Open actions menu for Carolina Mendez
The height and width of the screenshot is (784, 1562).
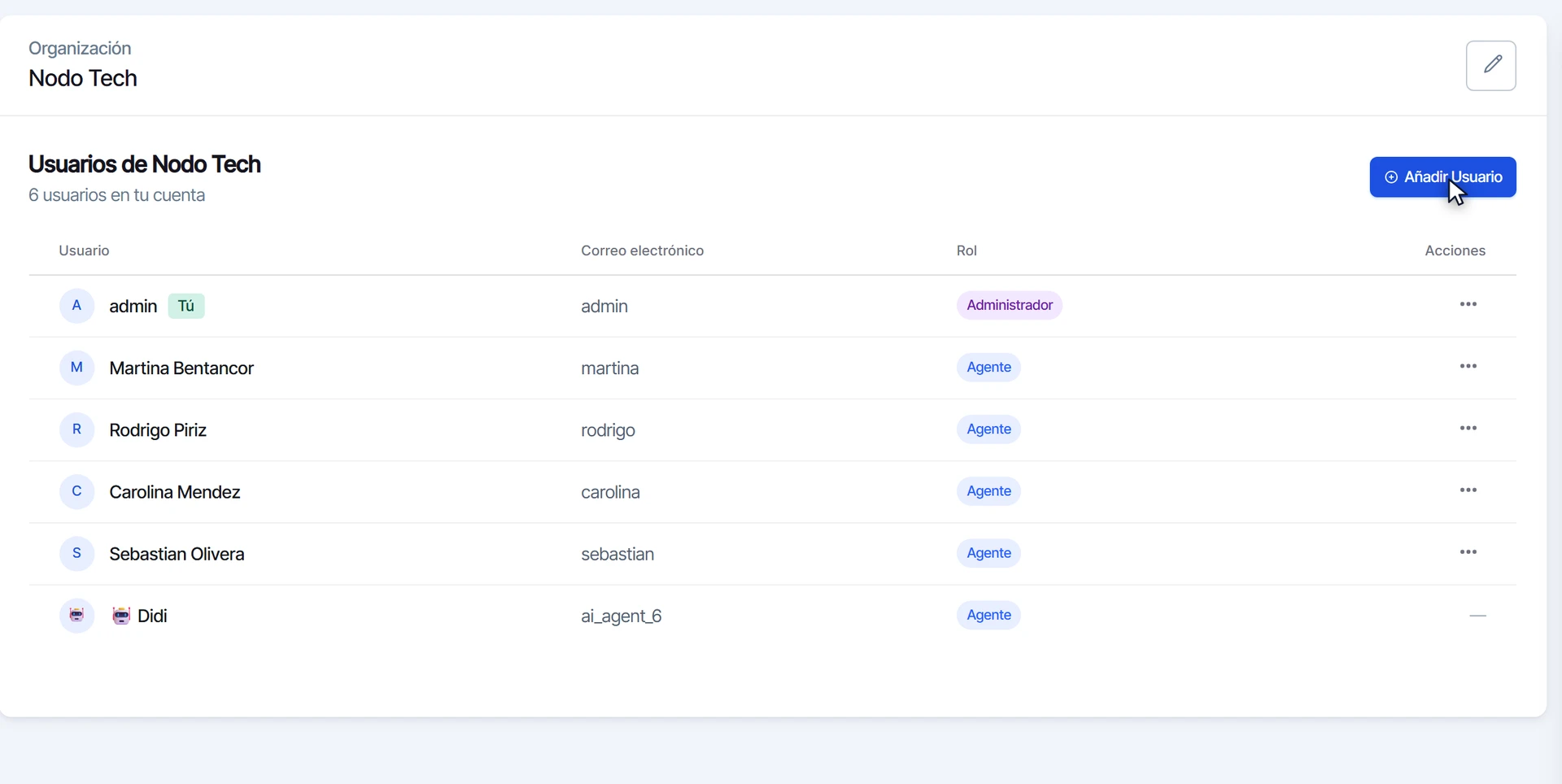tap(1468, 490)
